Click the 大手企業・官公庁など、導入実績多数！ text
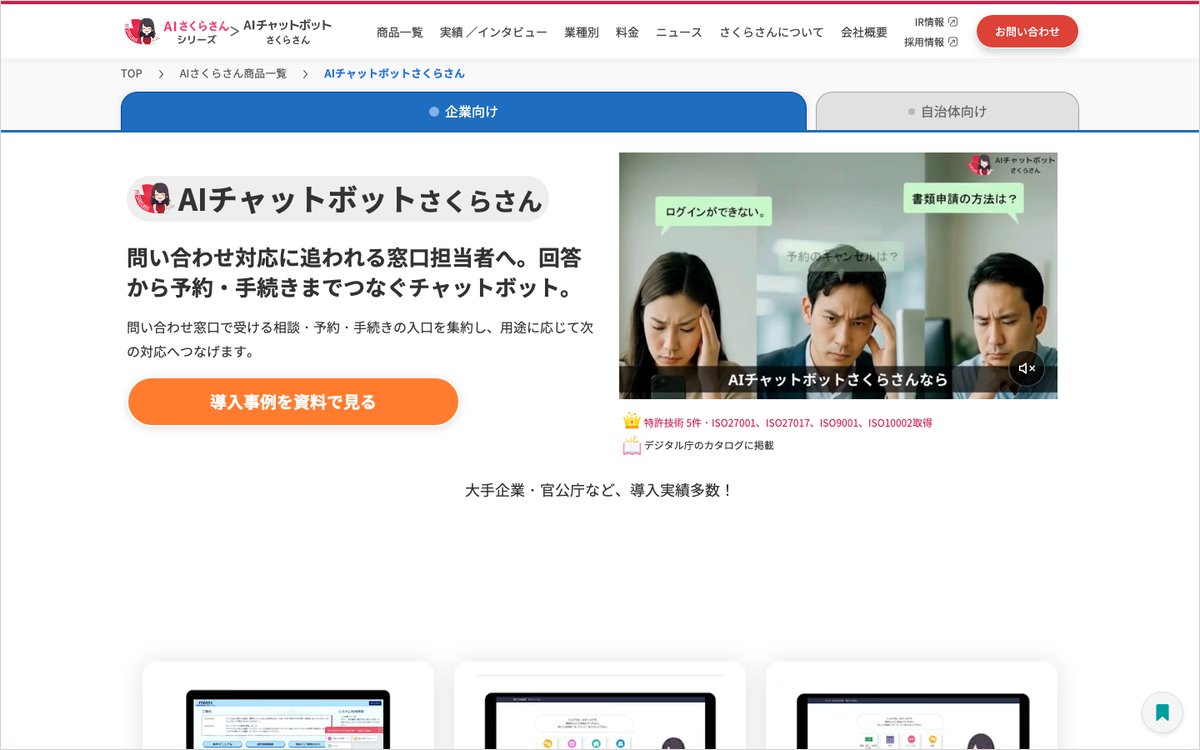 coord(599,490)
